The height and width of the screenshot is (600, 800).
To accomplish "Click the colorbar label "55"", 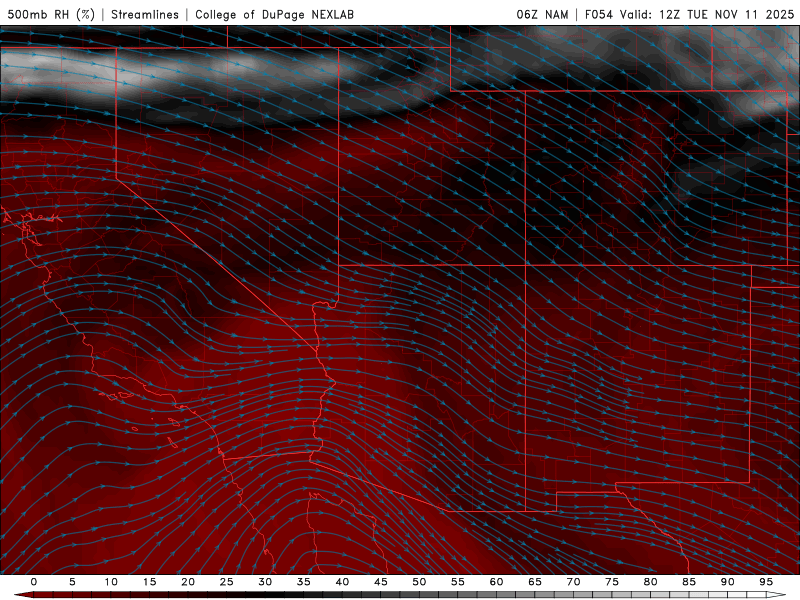I will coord(458,582).
